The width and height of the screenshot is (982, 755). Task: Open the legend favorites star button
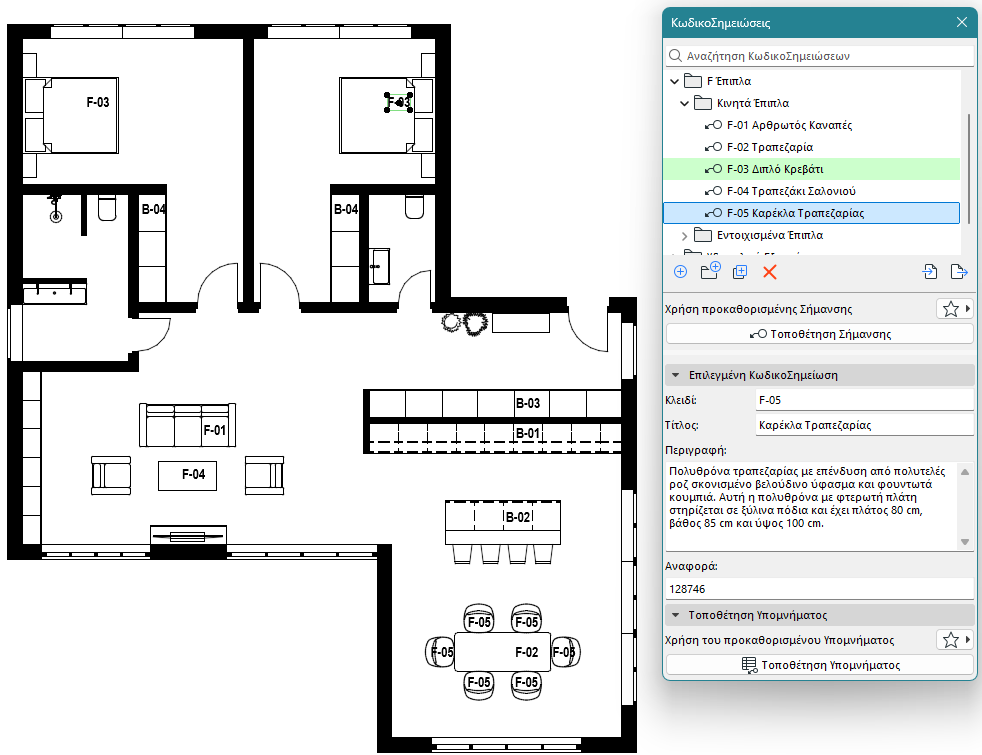(955, 640)
